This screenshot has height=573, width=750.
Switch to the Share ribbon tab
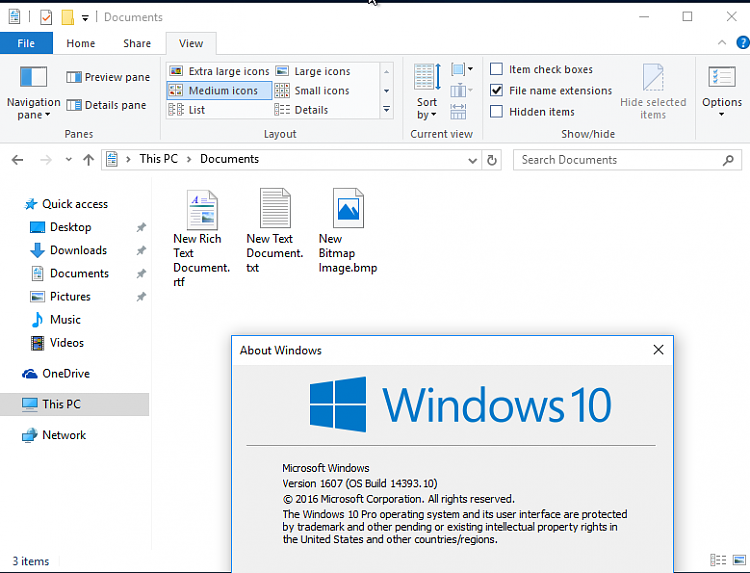[137, 44]
